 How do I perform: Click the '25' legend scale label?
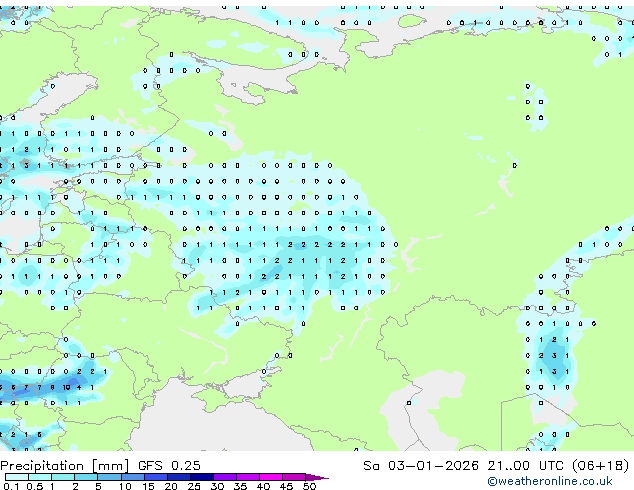[x=194, y=486]
